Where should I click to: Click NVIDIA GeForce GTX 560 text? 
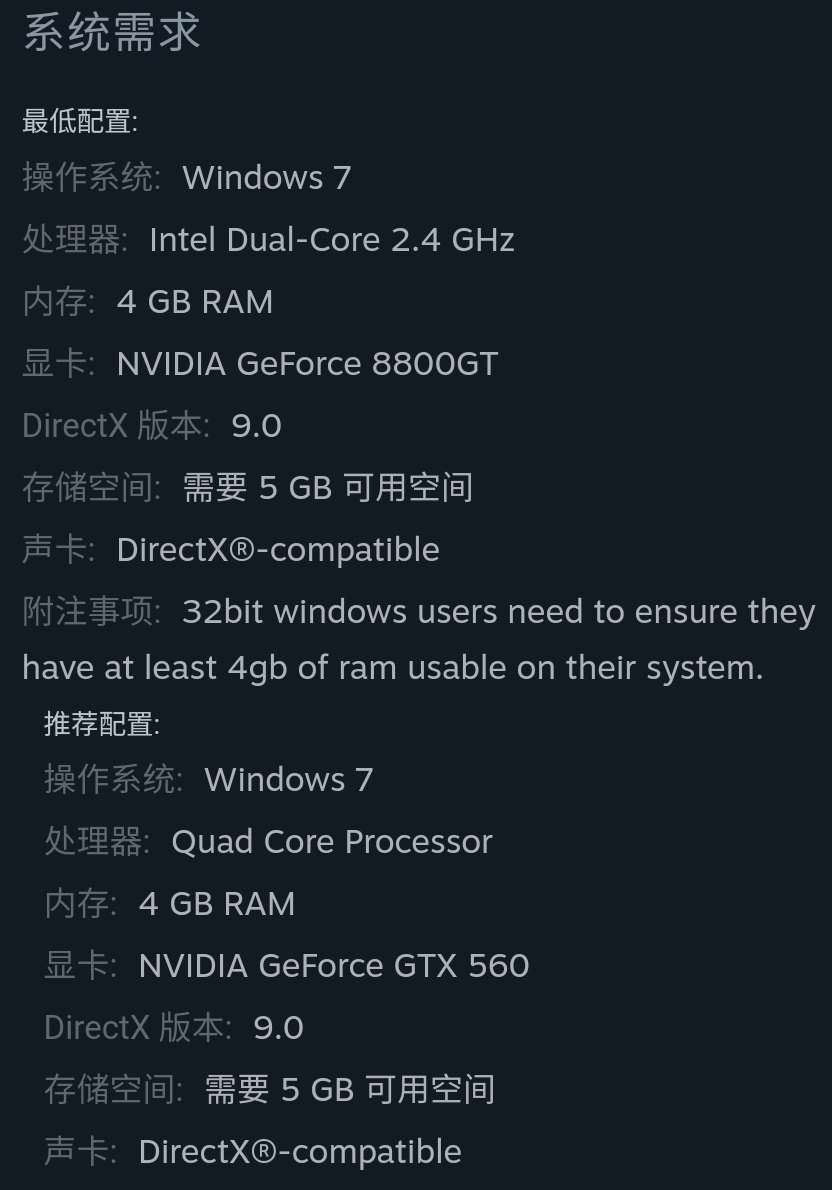tap(334, 966)
